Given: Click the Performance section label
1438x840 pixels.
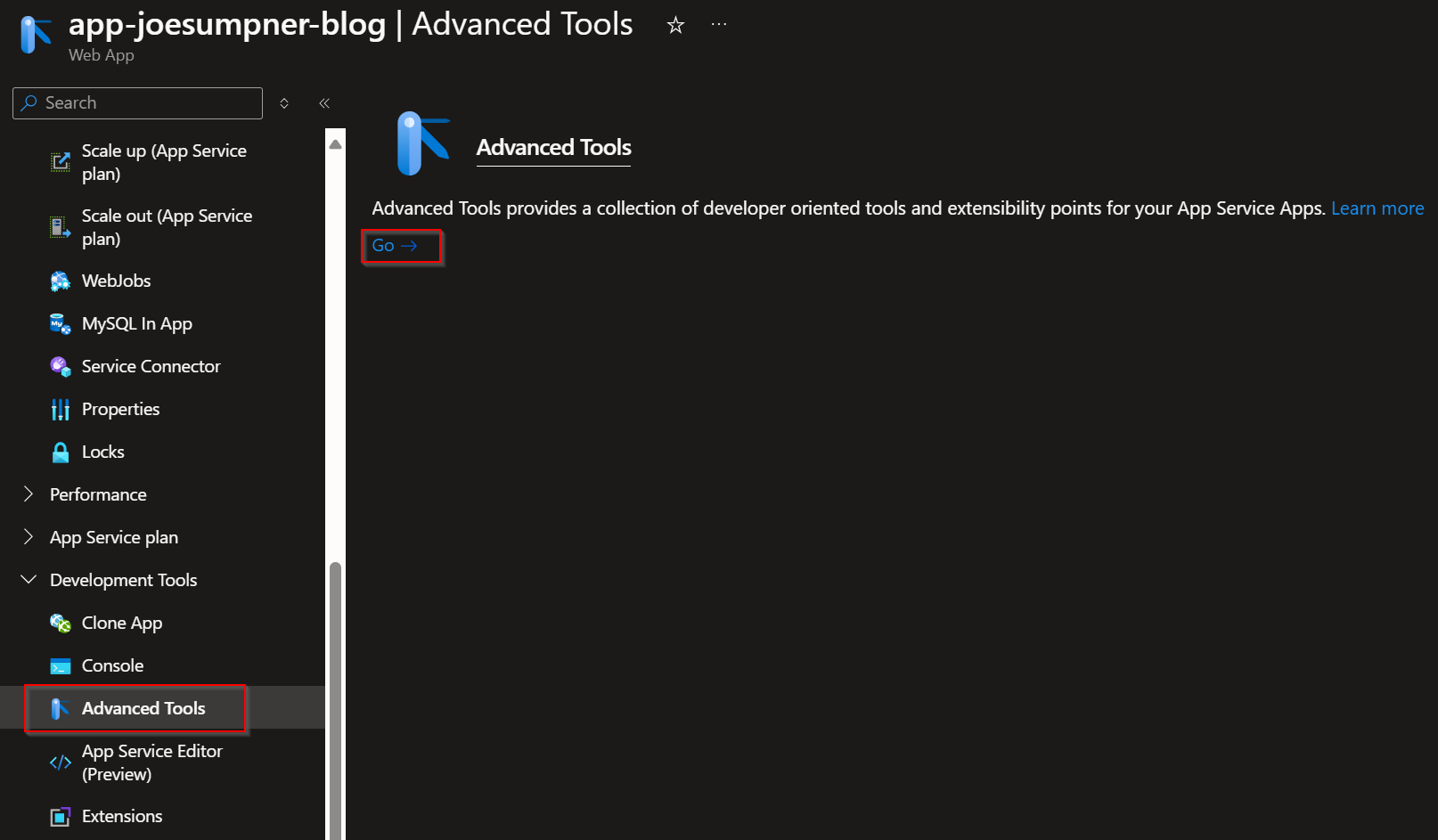Looking at the screenshot, I should (98, 494).
